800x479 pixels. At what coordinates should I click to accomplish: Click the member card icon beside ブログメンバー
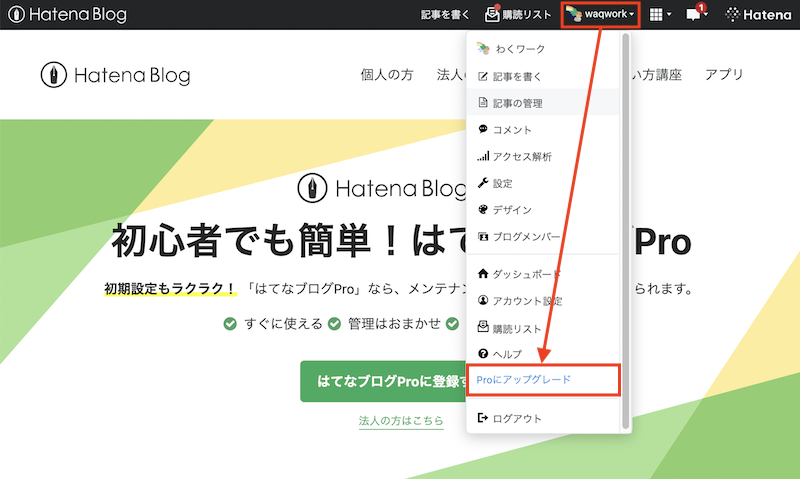point(483,236)
